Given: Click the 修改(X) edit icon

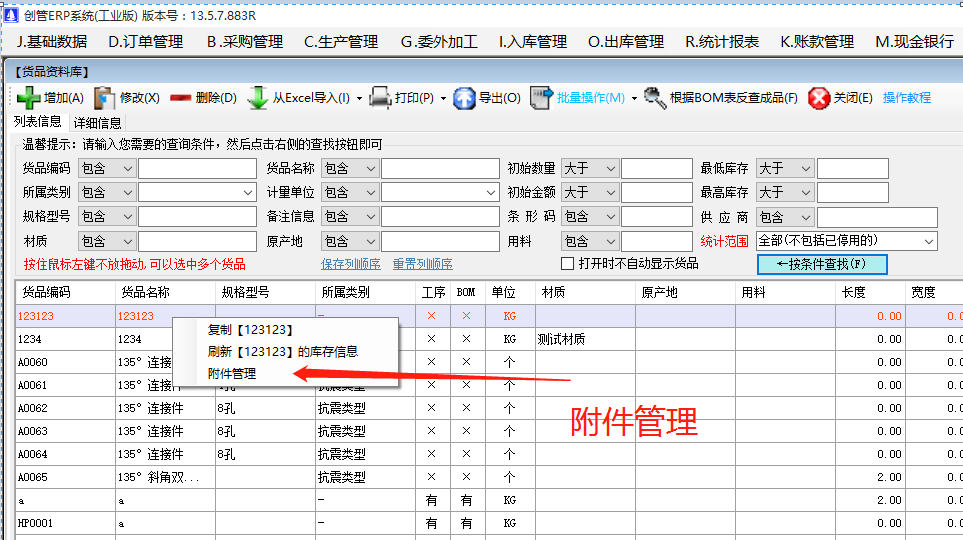Looking at the screenshot, I should point(104,98).
